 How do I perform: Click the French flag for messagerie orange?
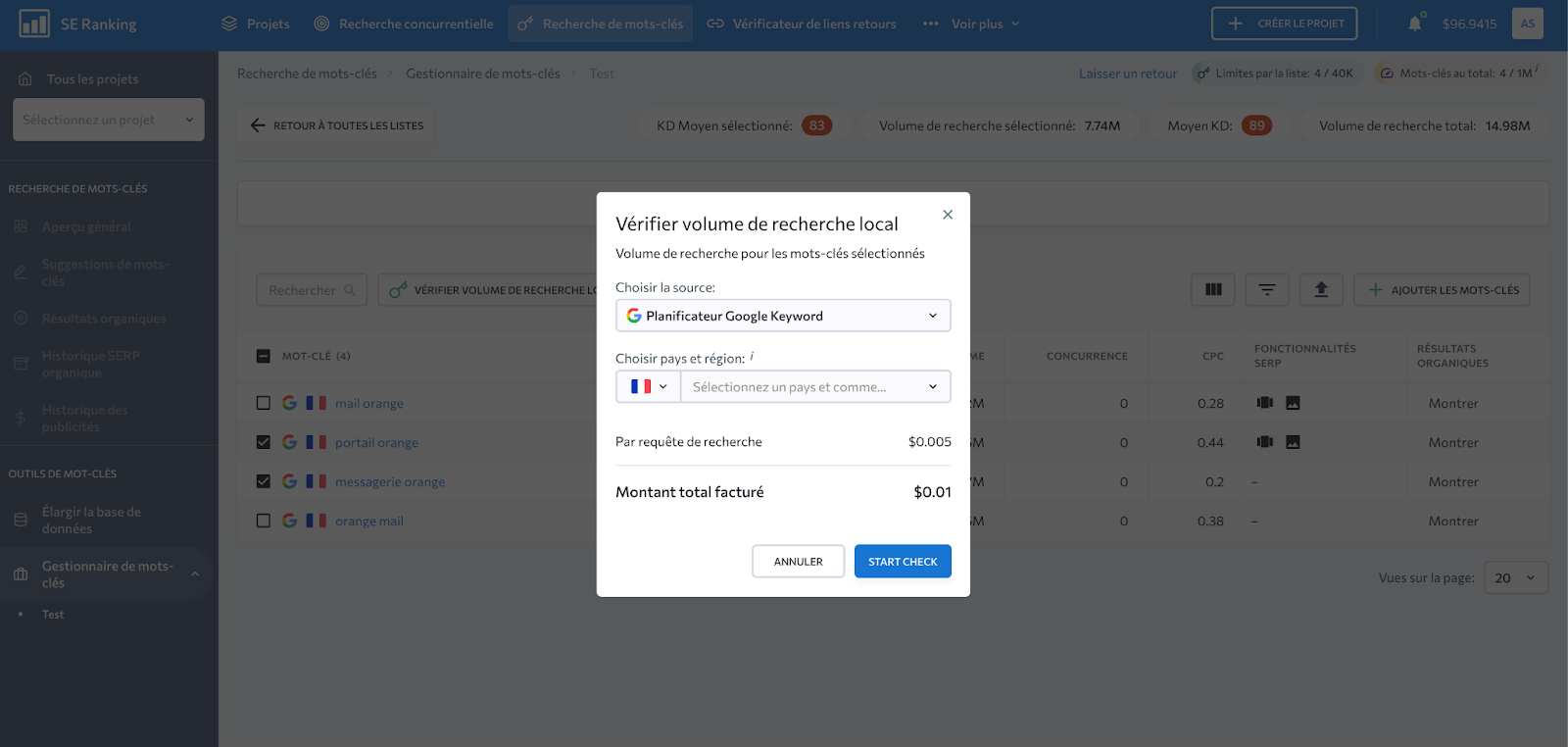(x=316, y=481)
